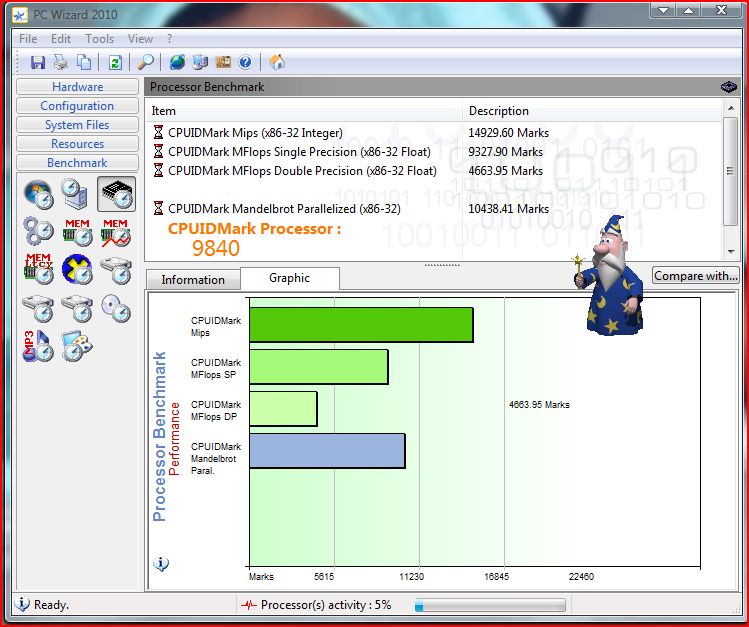Screen dimensions: 749x627
Task: Click the CPUIDMark MFlops SP chart bar
Action: (x=319, y=367)
